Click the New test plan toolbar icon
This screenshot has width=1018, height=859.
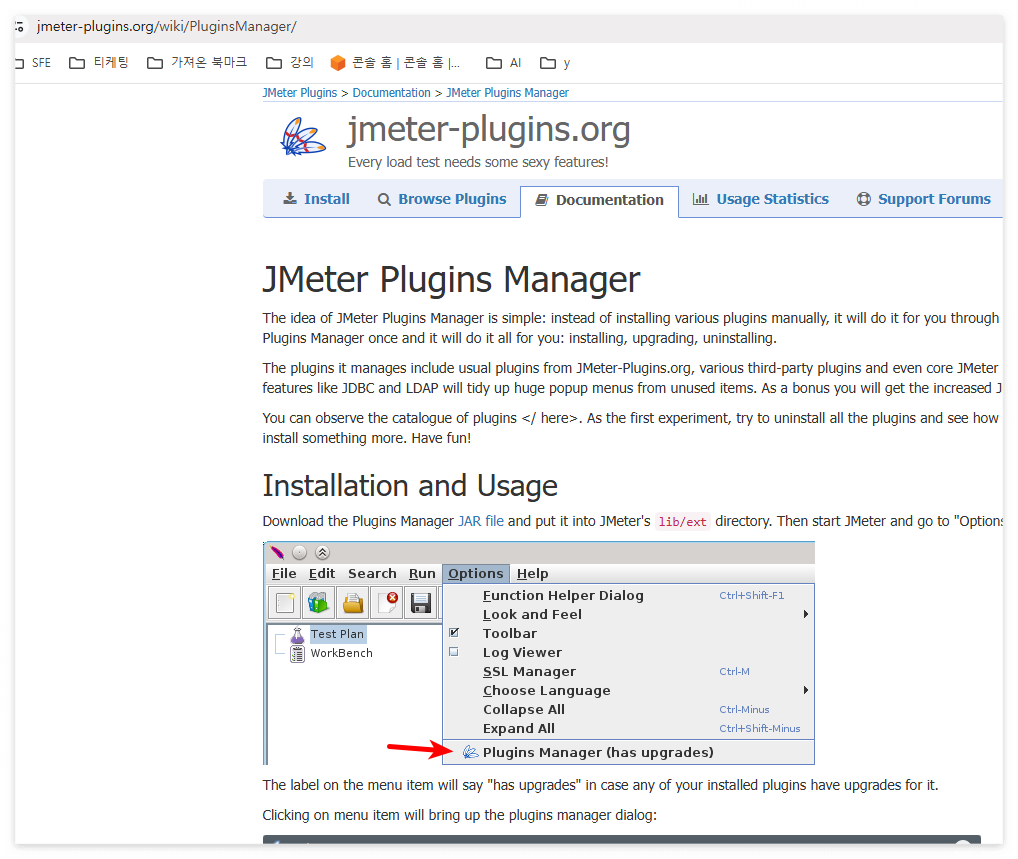(285, 603)
